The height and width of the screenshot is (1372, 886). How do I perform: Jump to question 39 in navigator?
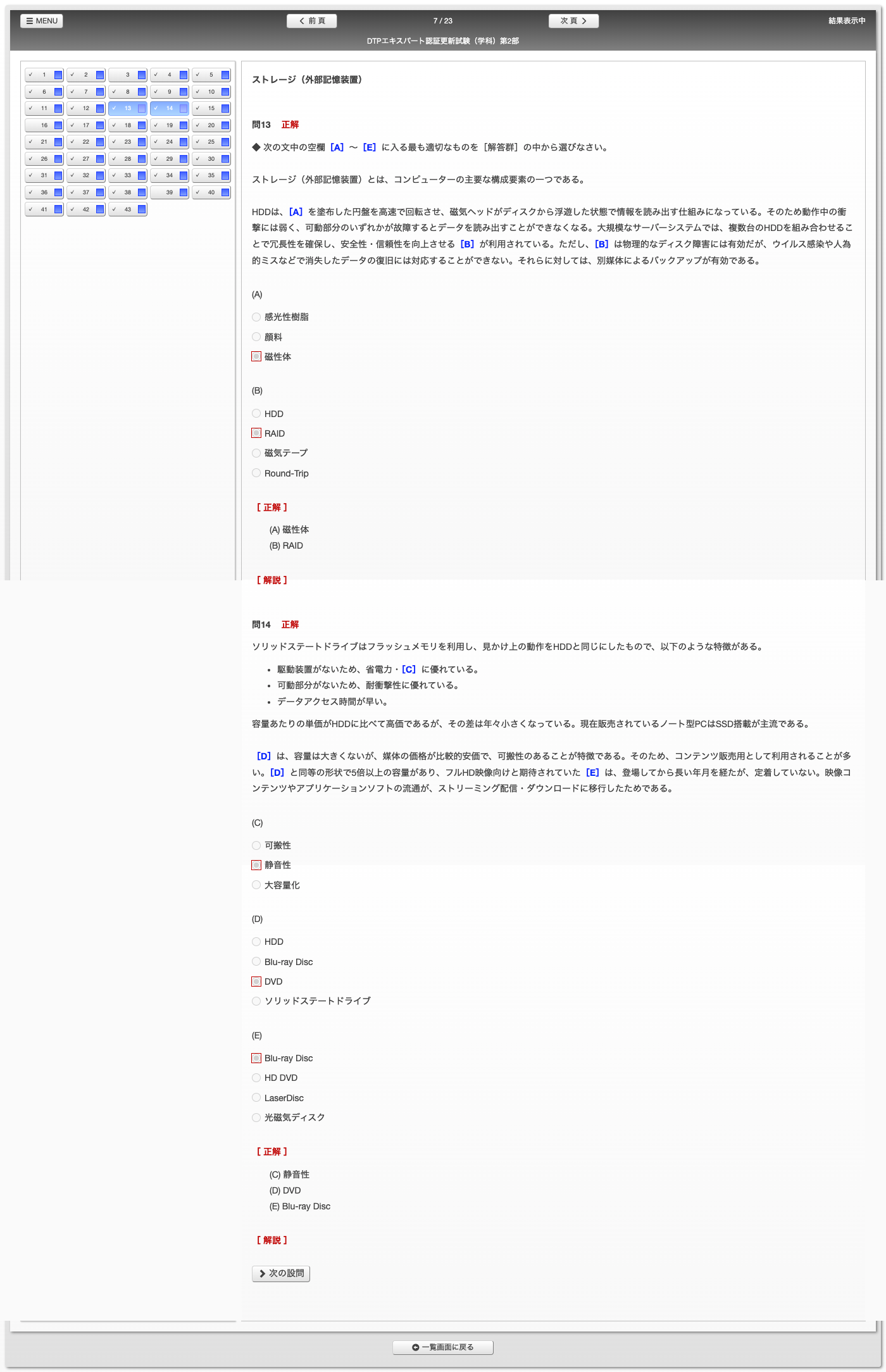[169, 192]
